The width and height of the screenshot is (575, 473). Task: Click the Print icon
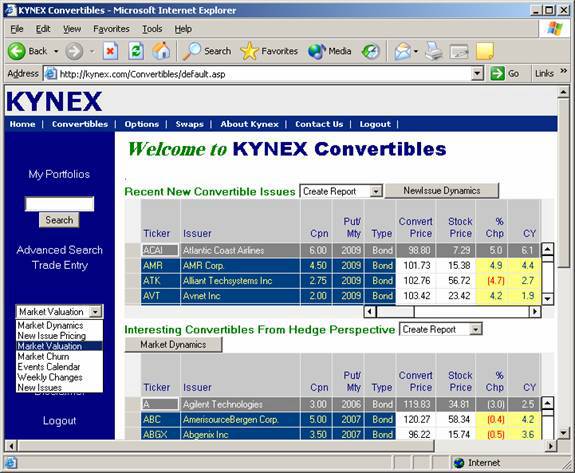434,51
